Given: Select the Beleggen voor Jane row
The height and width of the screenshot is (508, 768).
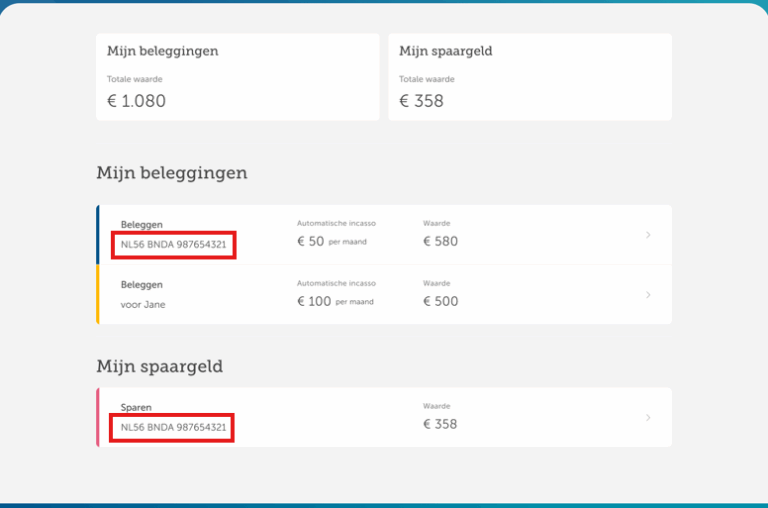Looking at the screenshot, I should tap(384, 294).
